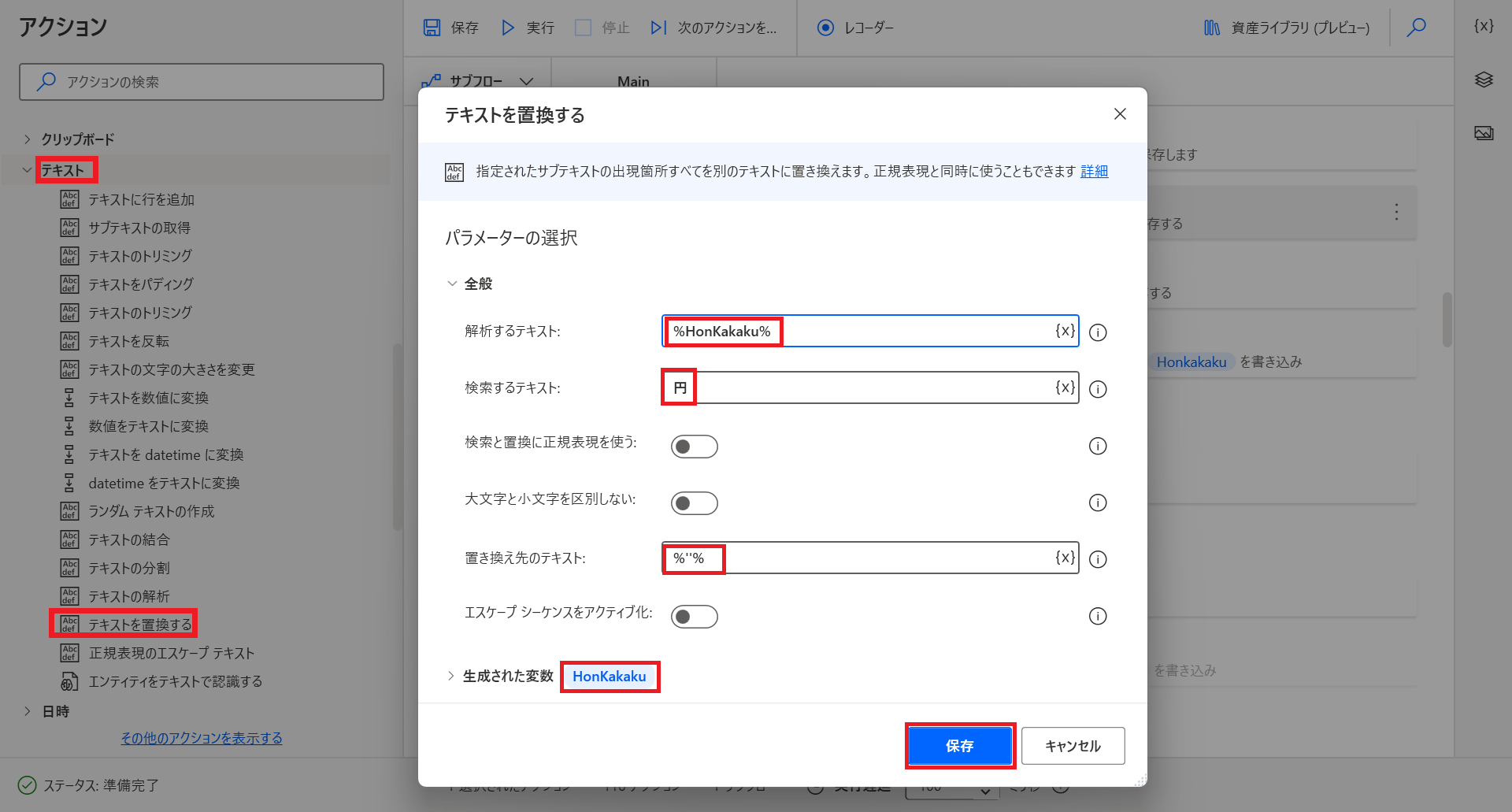1512x812 pixels.
Task: Click the three-dot menu on the flow action
Action: point(1396,212)
